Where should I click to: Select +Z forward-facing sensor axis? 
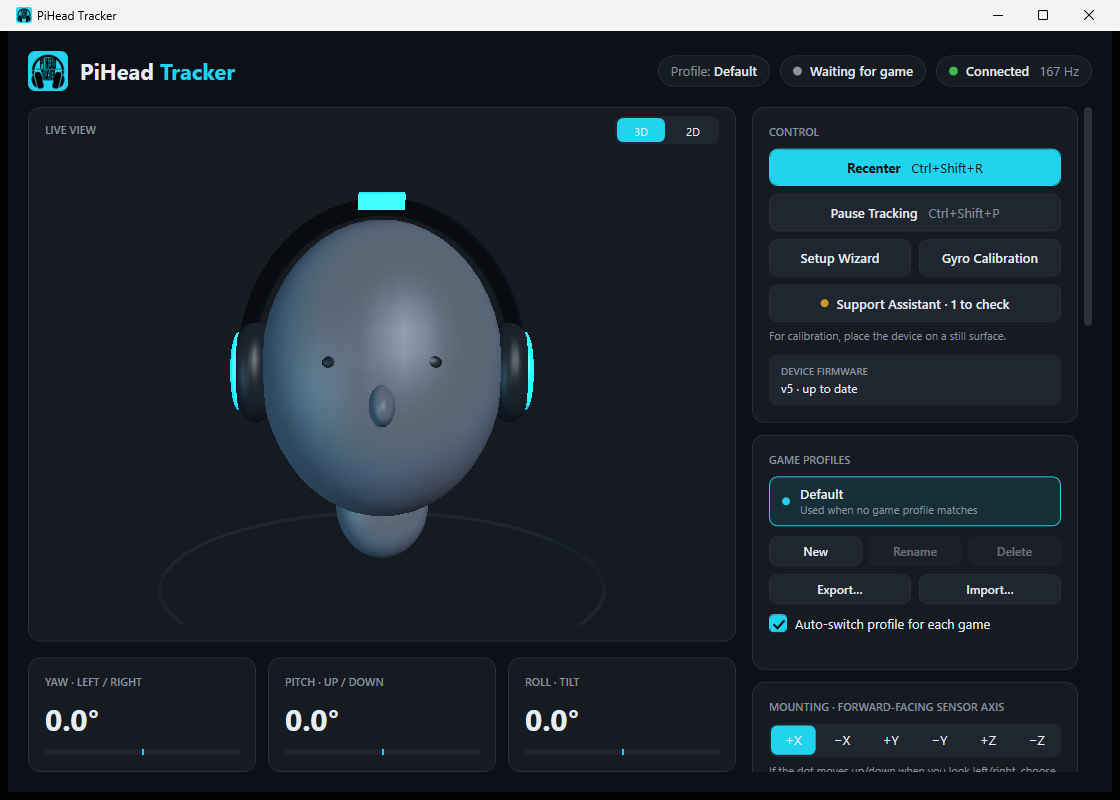[988, 740]
